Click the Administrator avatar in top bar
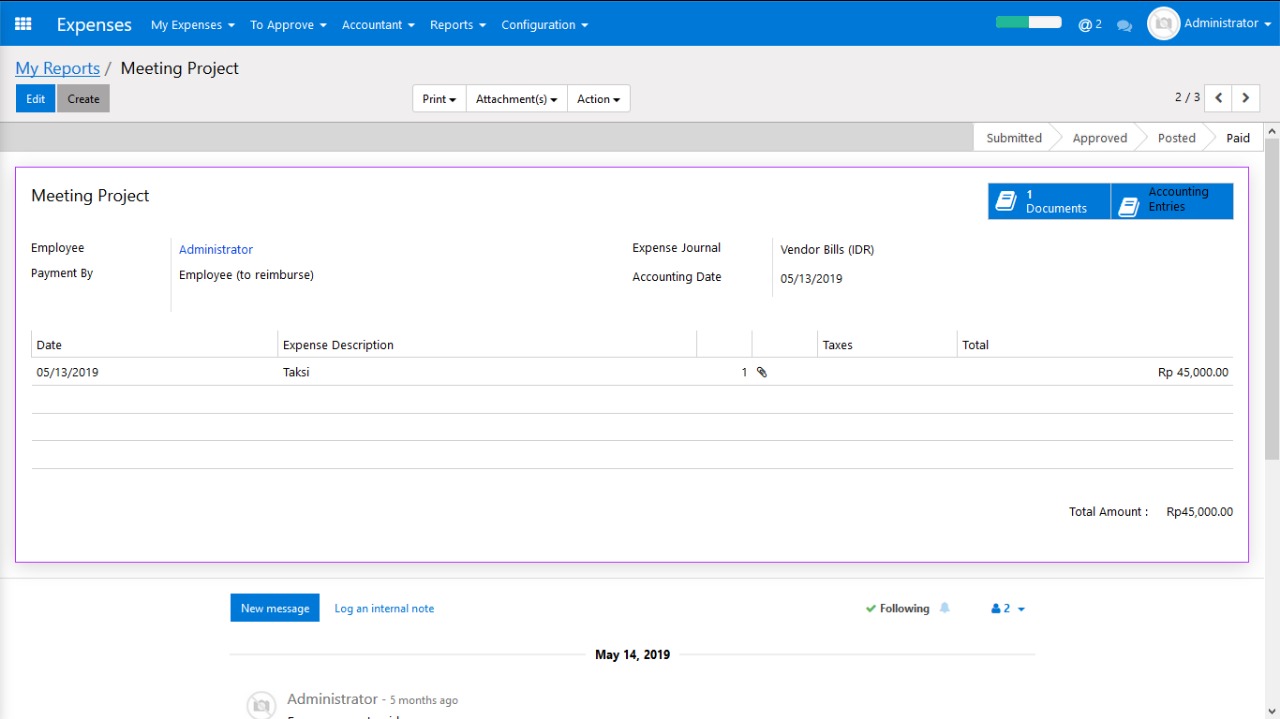Viewport: 1280px width, 719px height. (1163, 23)
